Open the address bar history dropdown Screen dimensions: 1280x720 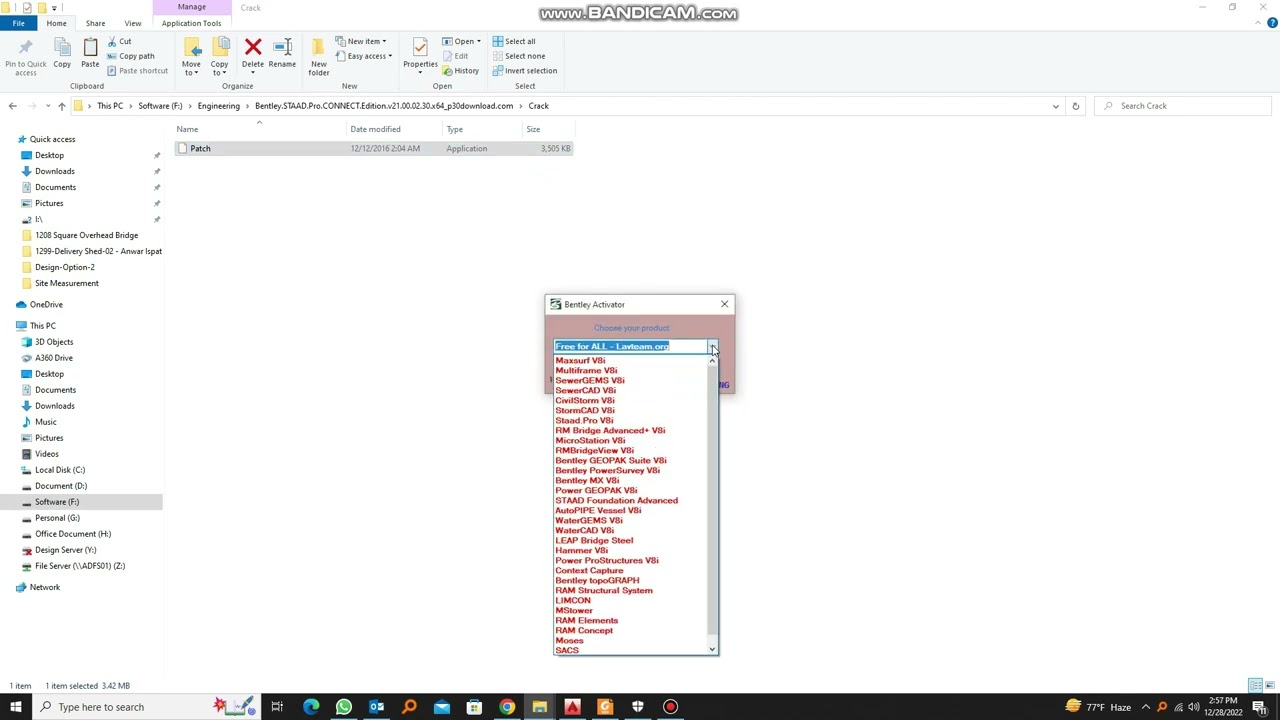point(1055,106)
